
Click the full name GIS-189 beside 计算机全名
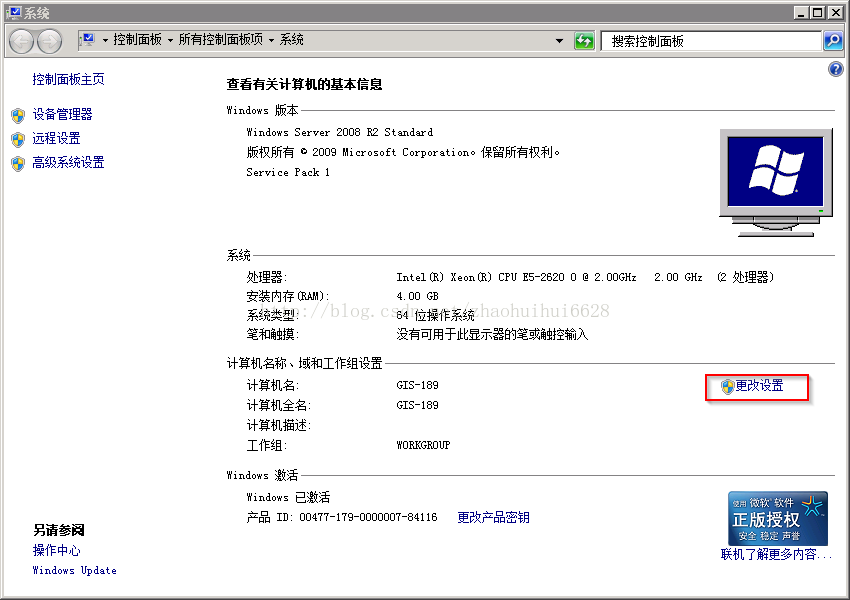click(417, 405)
